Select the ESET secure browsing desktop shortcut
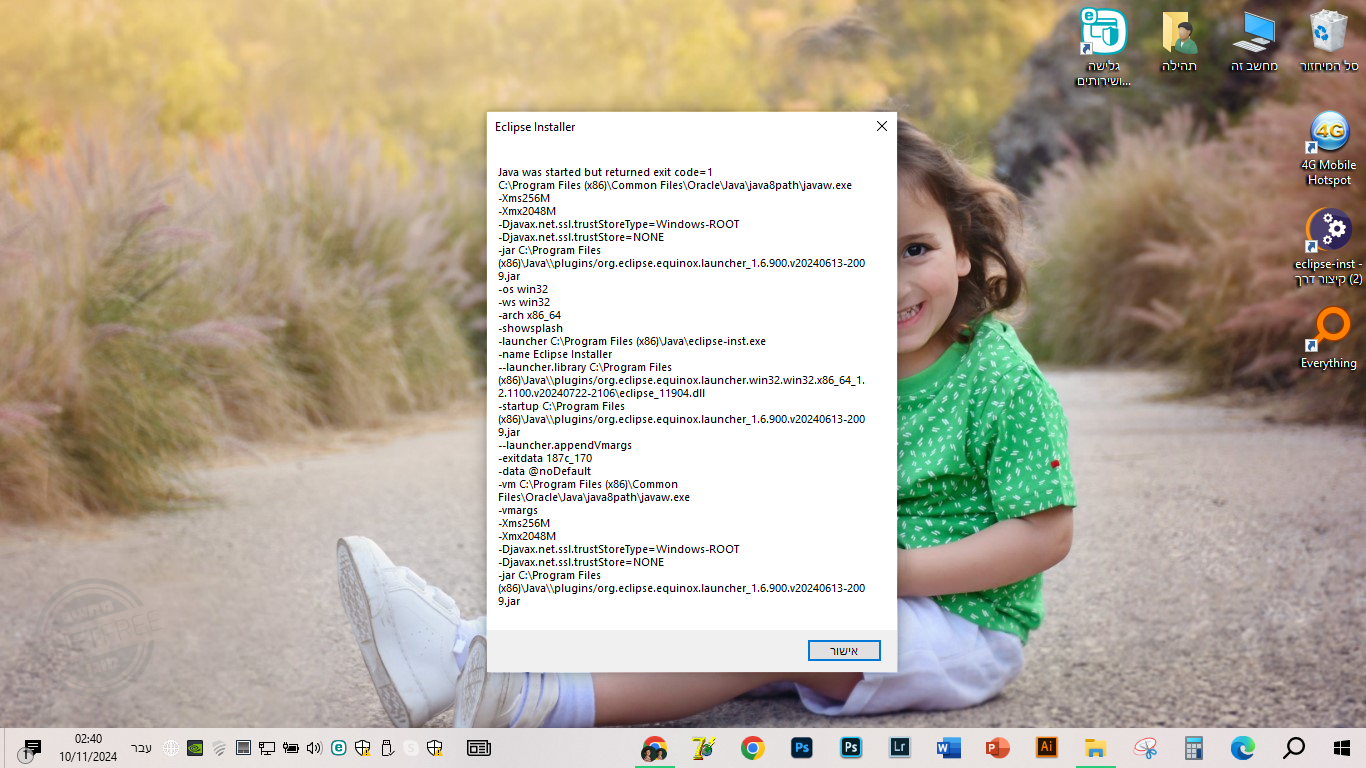The image size is (1366, 768). coord(1103,48)
